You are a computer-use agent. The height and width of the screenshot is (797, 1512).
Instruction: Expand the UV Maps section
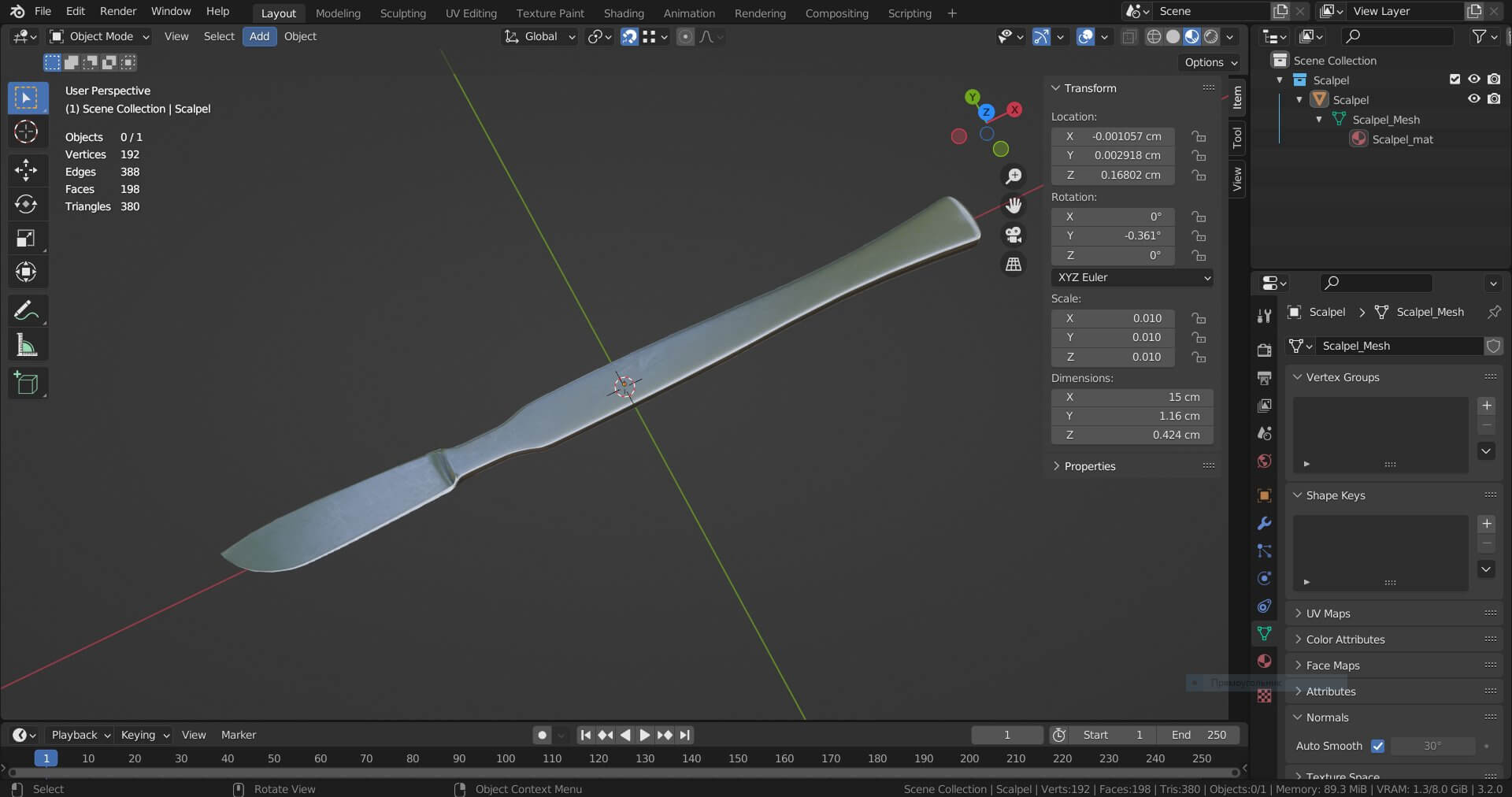pyautogui.click(x=1327, y=614)
